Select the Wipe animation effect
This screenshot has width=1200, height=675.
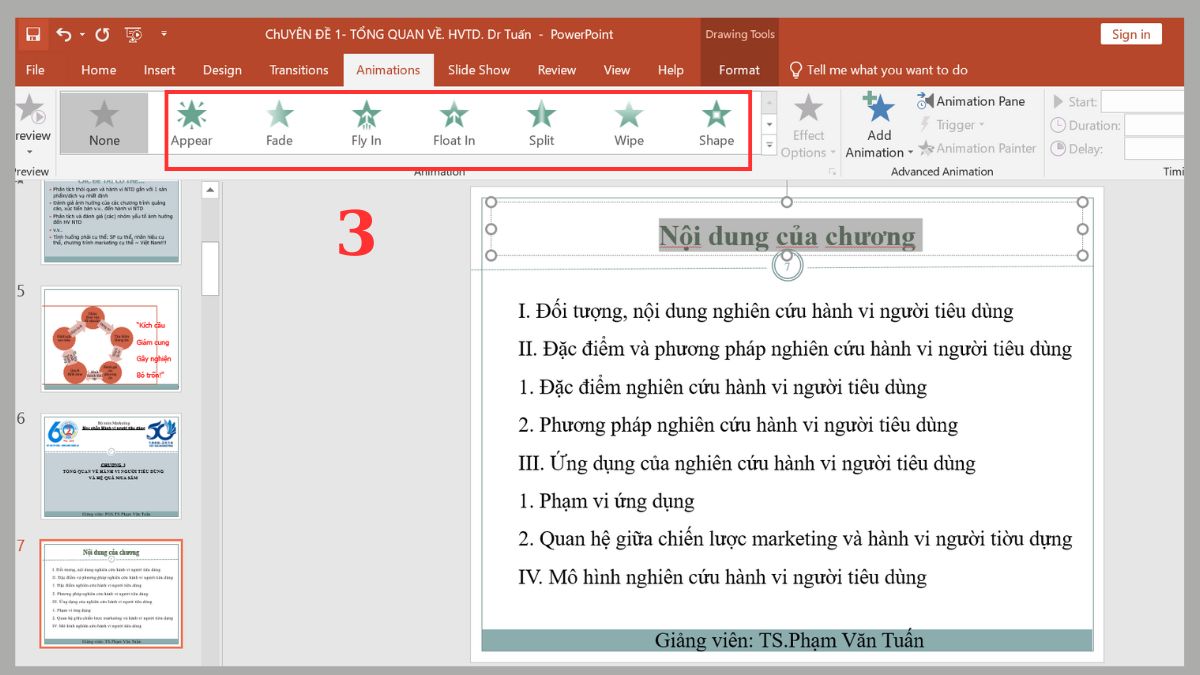pyautogui.click(x=628, y=120)
